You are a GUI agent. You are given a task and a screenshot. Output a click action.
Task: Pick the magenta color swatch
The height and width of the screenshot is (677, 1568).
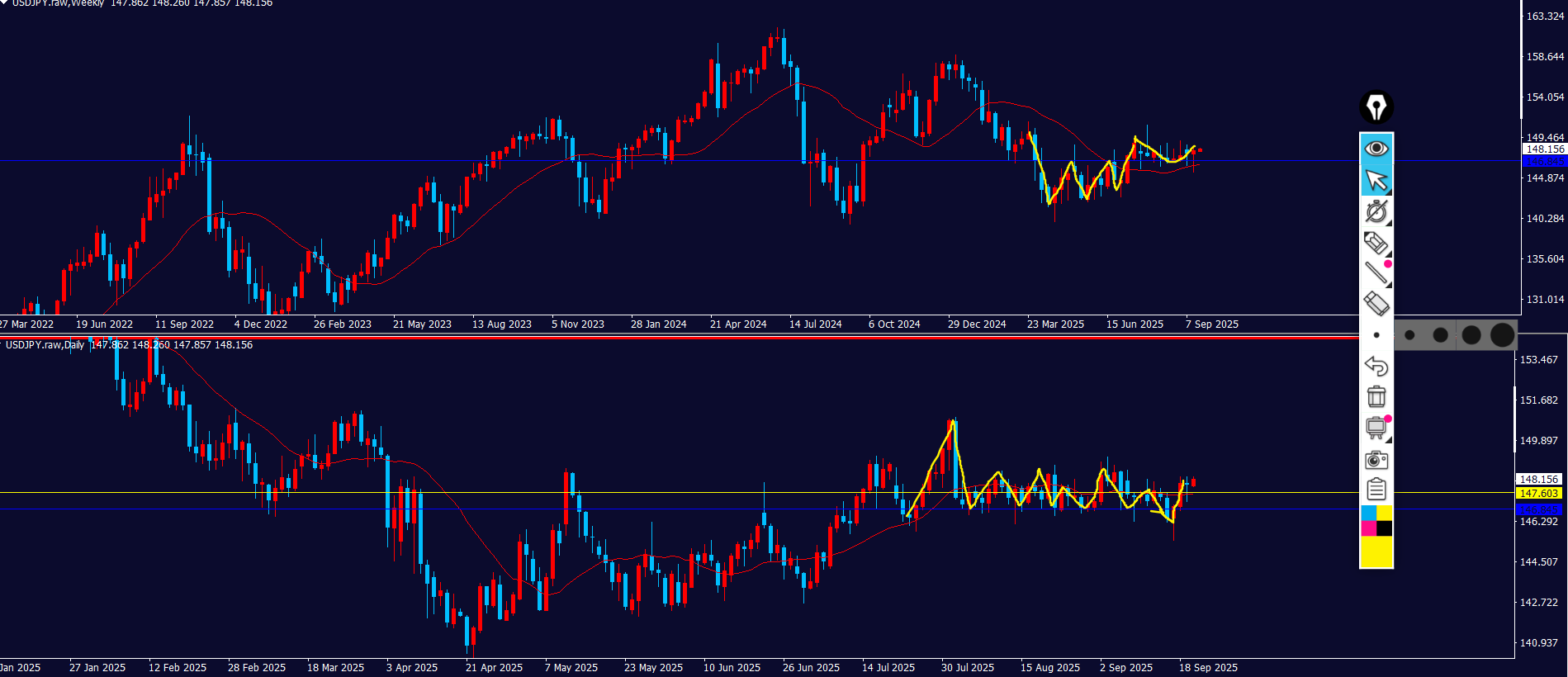tap(1368, 528)
